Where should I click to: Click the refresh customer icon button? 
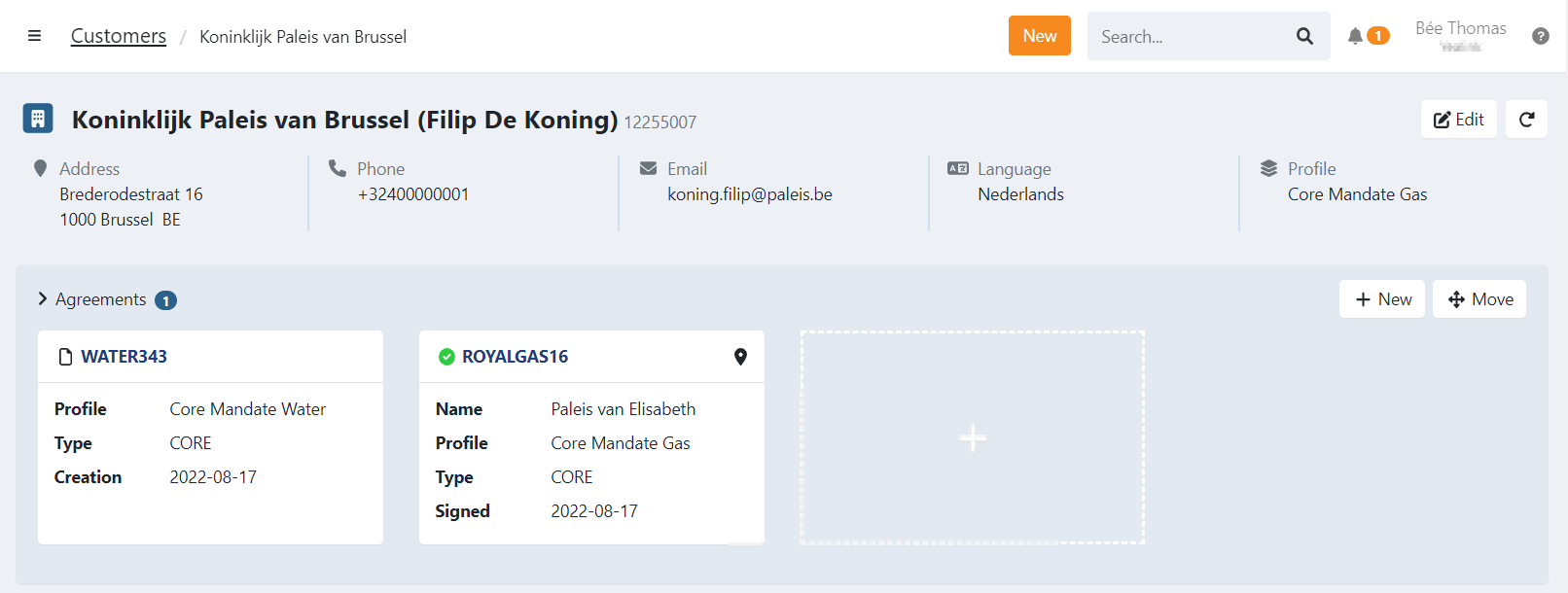pos(1526,120)
